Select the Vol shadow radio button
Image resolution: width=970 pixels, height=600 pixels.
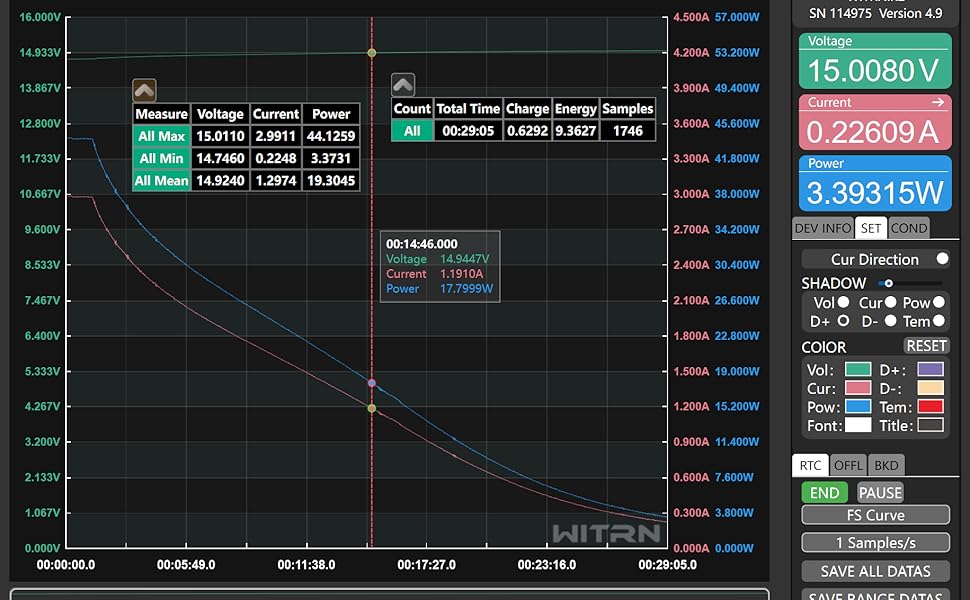click(844, 303)
